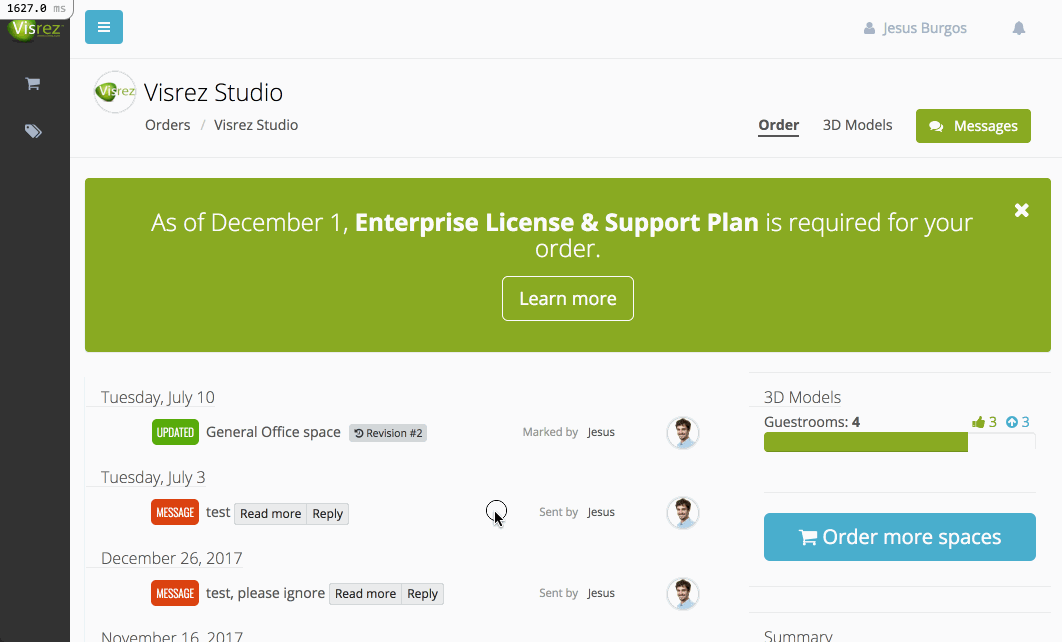This screenshot has width=1062, height=642.
Task: Click Jesus avatar on General Office space row
Action: (x=683, y=433)
